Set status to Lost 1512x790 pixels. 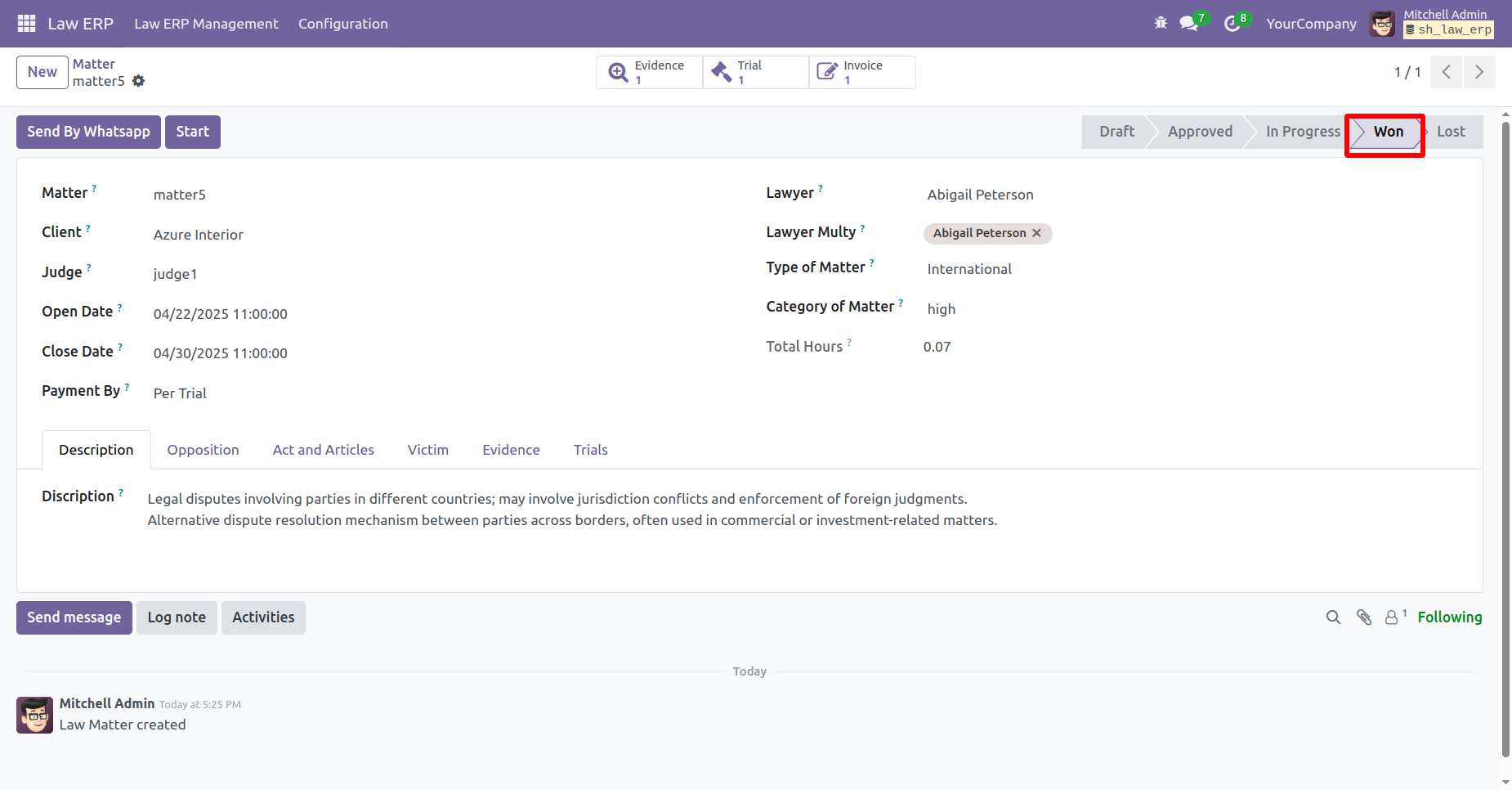click(x=1451, y=132)
